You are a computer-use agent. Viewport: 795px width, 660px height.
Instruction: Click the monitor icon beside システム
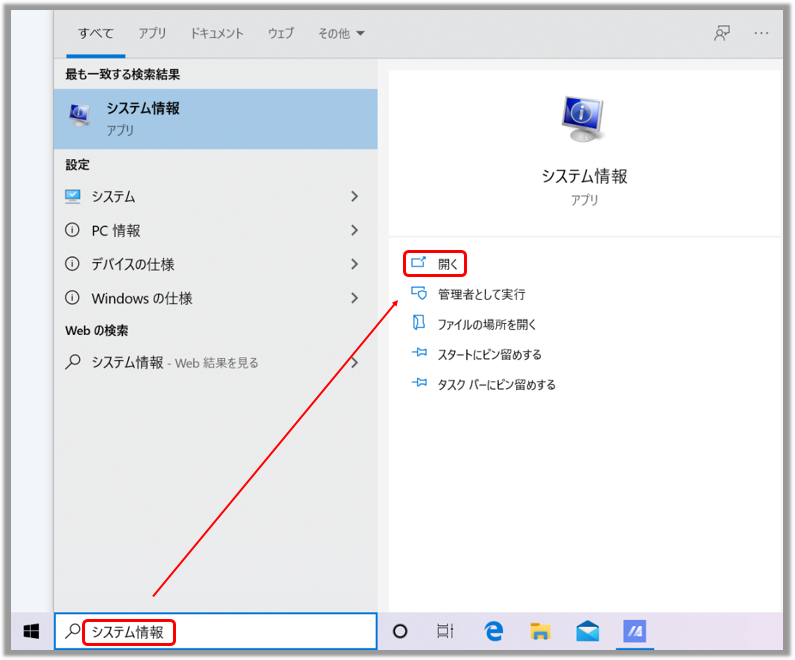point(73,196)
